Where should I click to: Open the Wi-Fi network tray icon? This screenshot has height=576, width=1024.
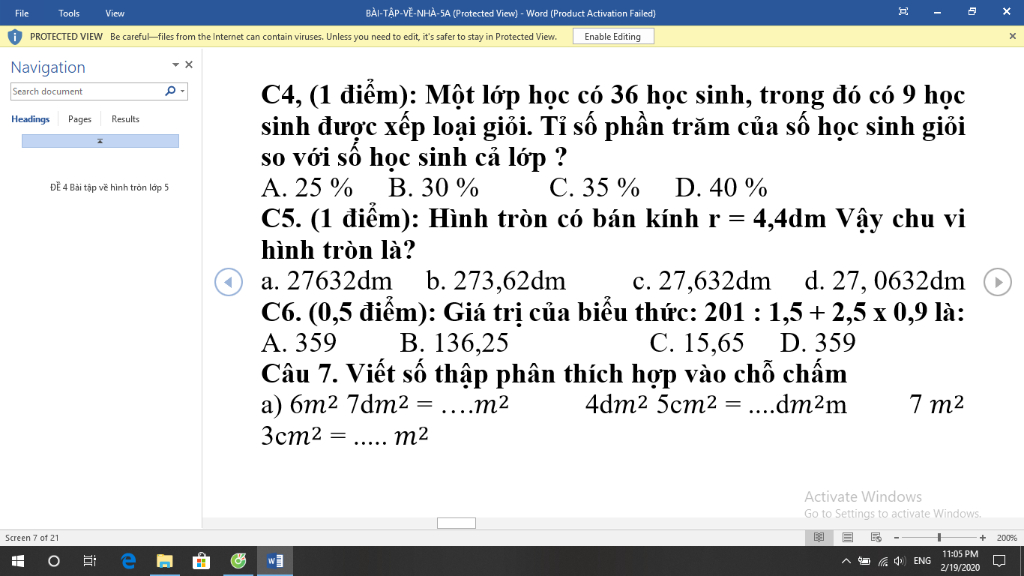tap(883, 561)
